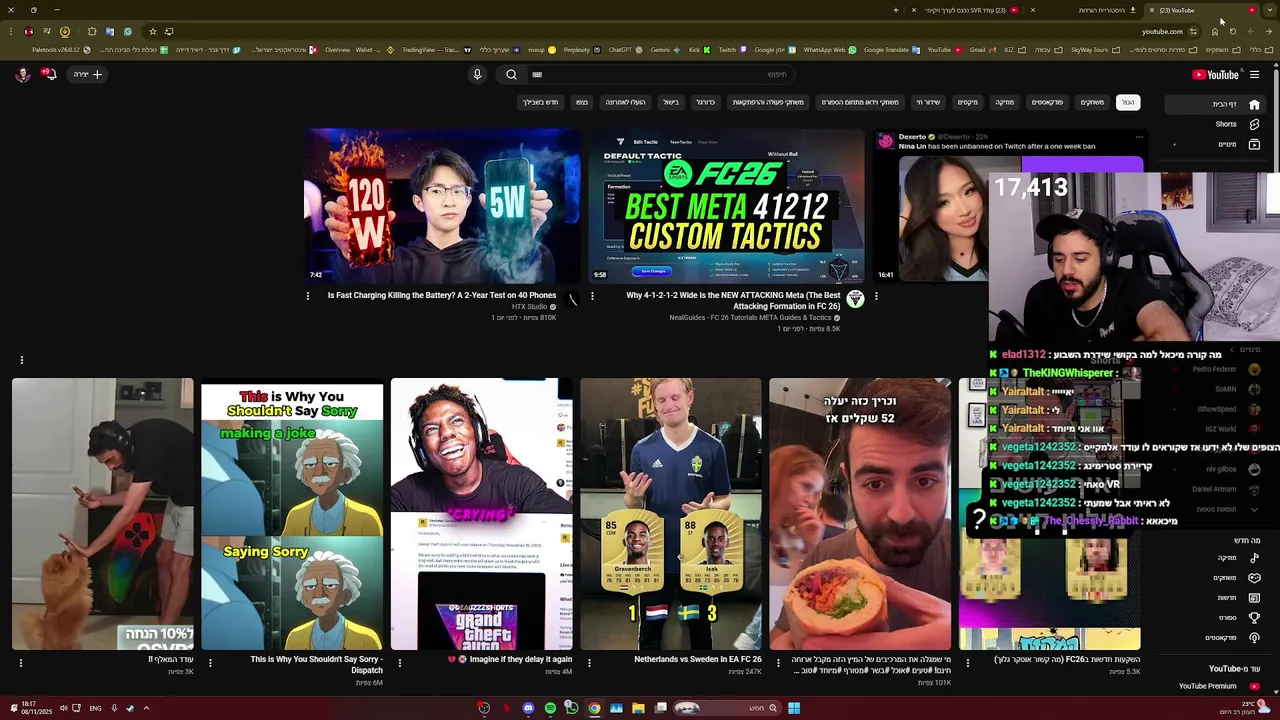Open options for 'Imagine if they delay' Short
Image resolution: width=1280 pixels, height=720 pixels.
click(399, 662)
